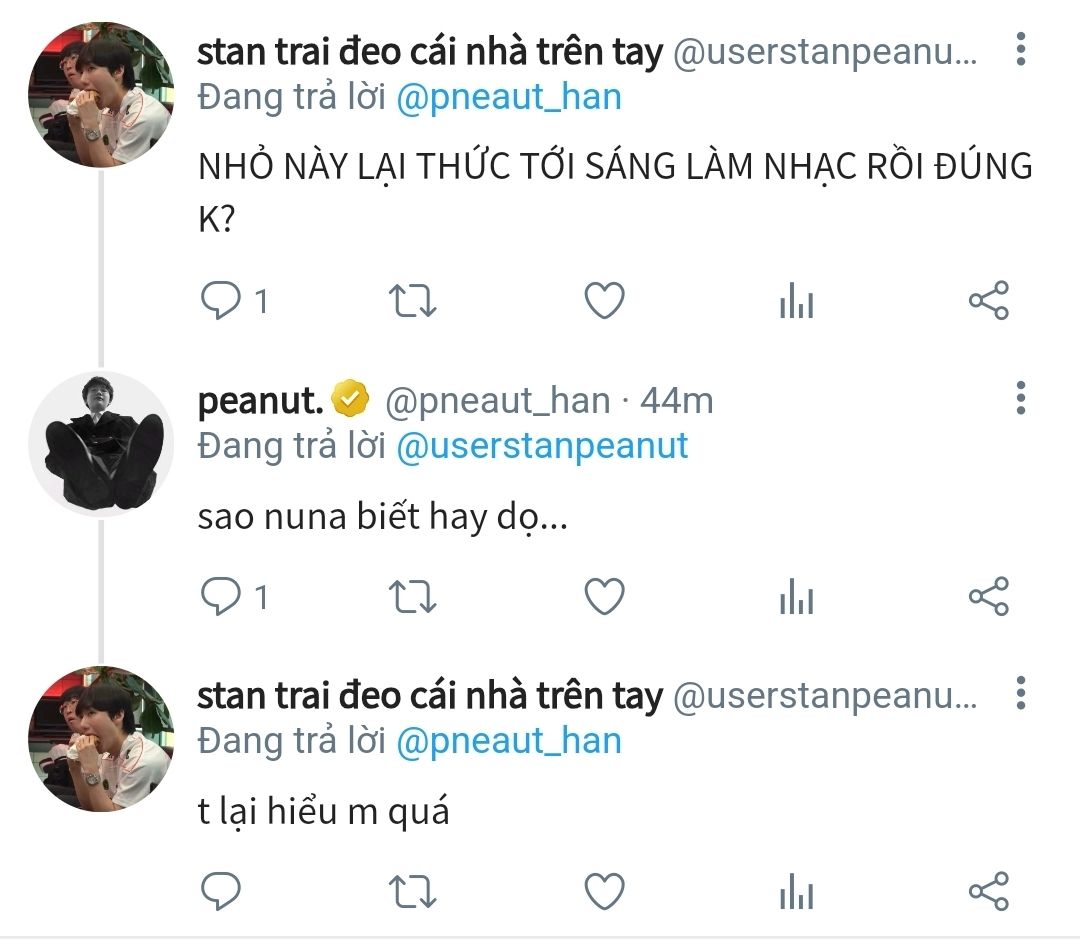Share the "t lại hiểu m quá" tweet
1080x945 pixels.
coord(989,890)
